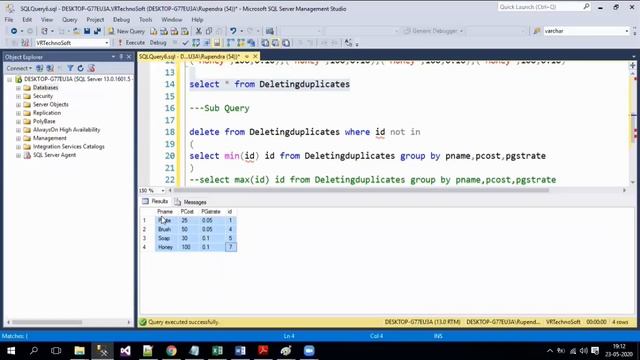Expand the Security node
Image resolution: width=640 pixels, height=360 pixels.
click(18, 96)
